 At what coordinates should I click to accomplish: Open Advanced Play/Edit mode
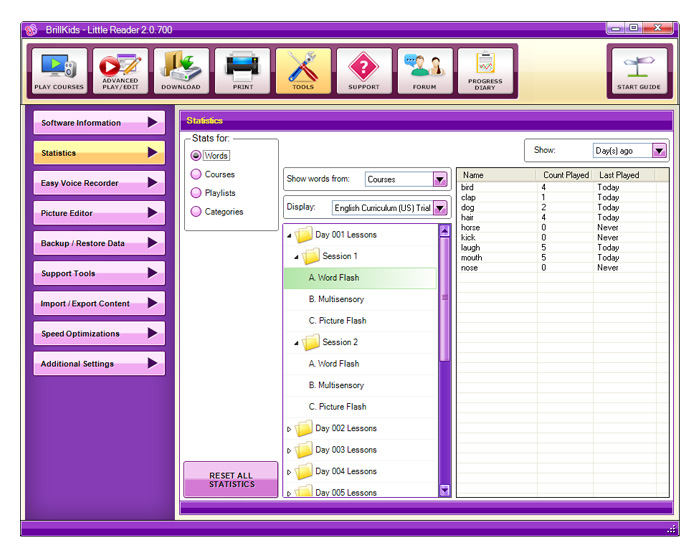(120, 71)
